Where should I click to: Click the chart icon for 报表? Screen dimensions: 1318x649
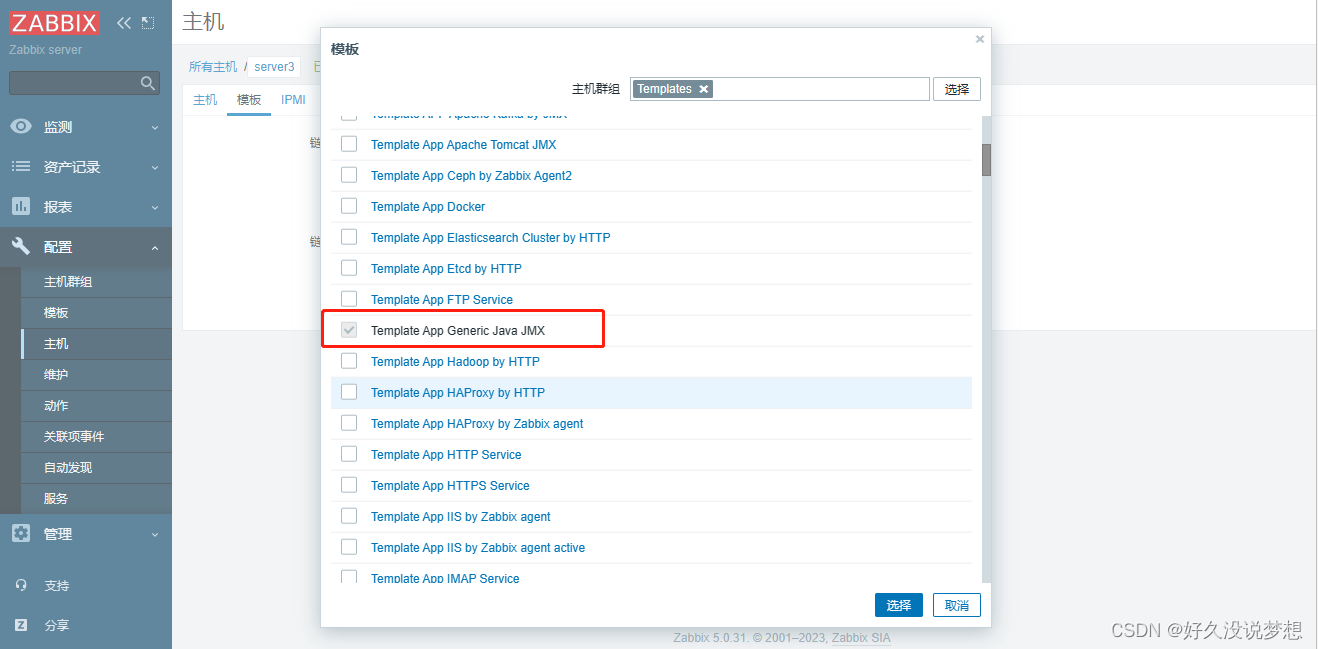(x=21, y=206)
